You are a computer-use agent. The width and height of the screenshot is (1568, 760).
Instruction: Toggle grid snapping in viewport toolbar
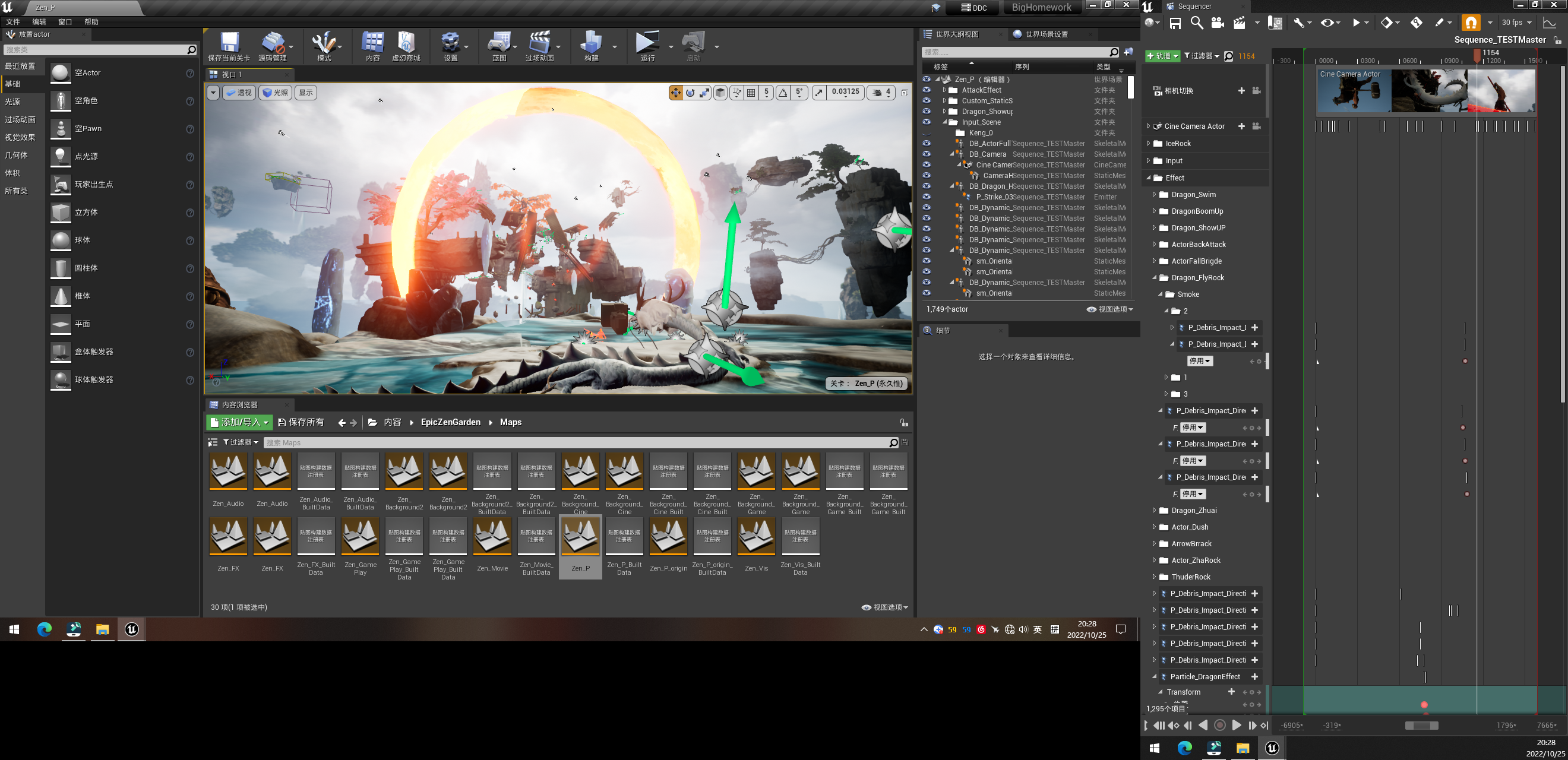[751, 93]
